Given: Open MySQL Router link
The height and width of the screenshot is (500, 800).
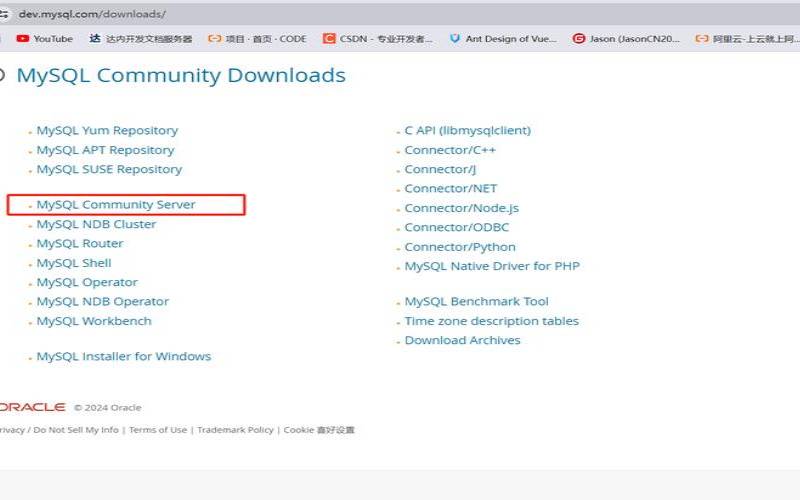Looking at the screenshot, I should 80,243.
